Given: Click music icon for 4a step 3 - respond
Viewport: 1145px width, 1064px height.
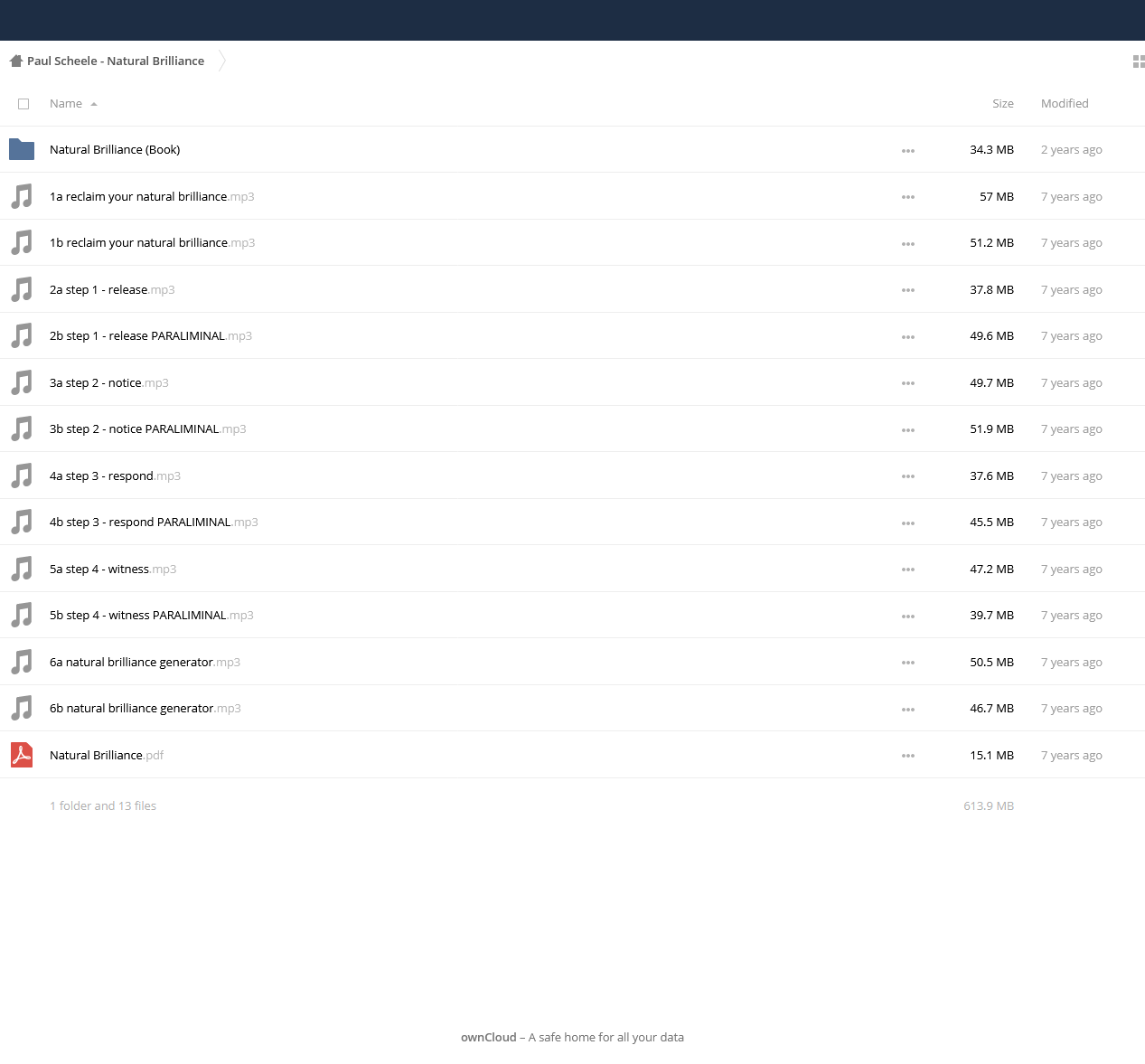Looking at the screenshot, I should coord(22,476).
